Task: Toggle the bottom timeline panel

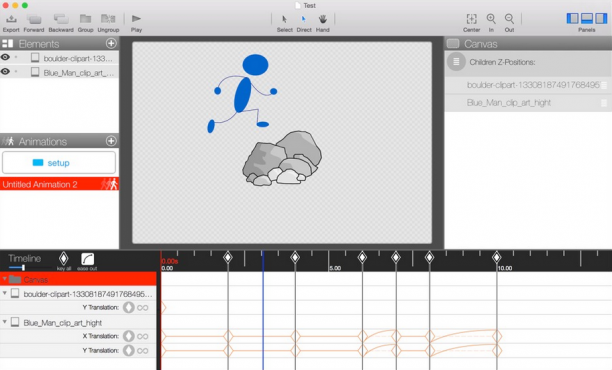Action: click(x=587, y=18)
